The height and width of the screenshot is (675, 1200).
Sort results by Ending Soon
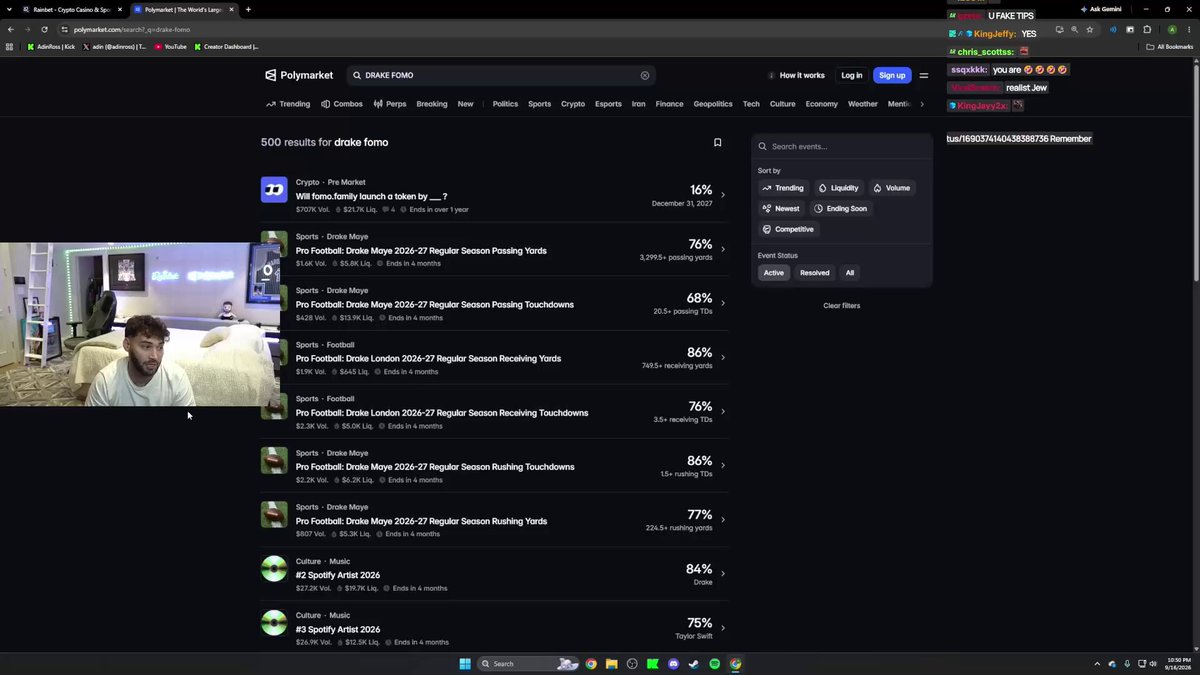tap(840, 209)
